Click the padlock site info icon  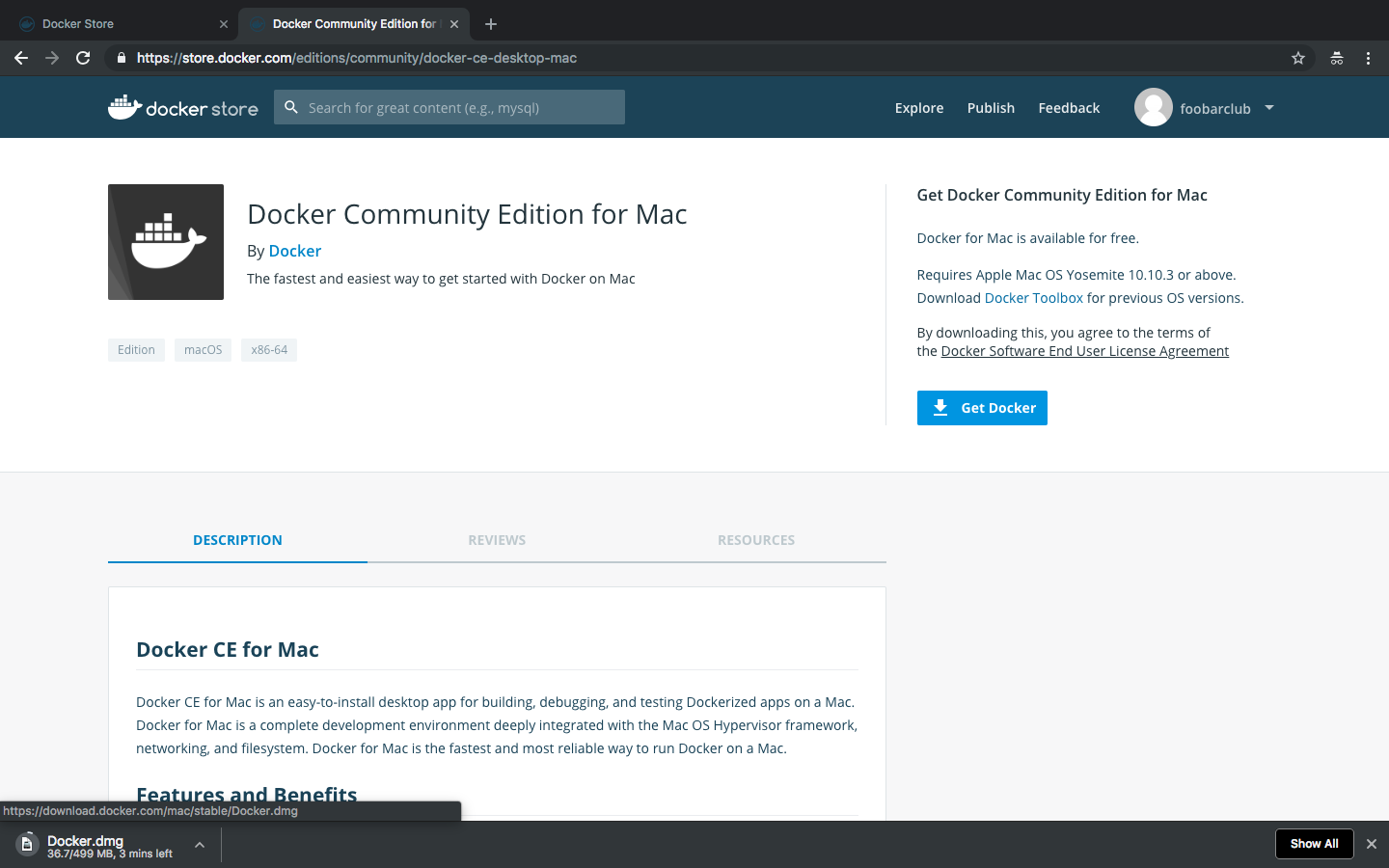(121, 58)
